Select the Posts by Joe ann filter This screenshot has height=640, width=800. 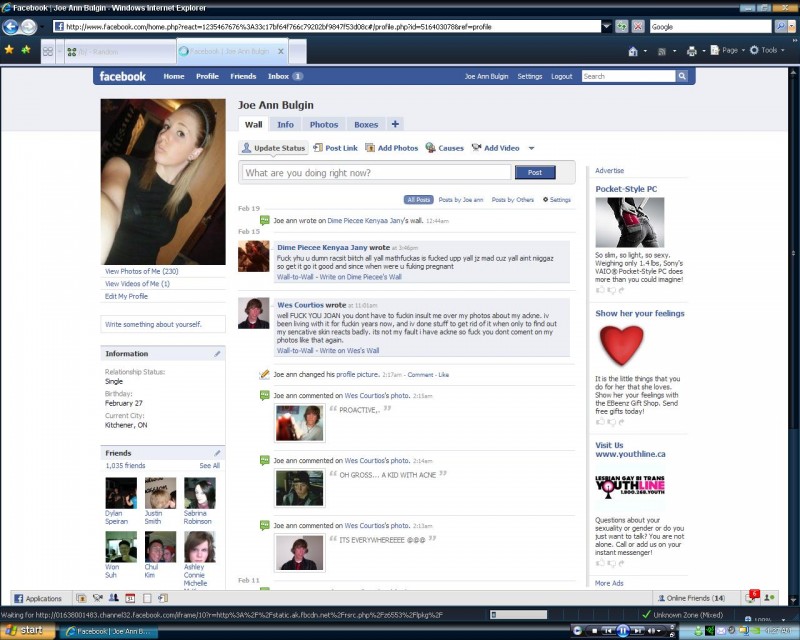pos(461,200)
